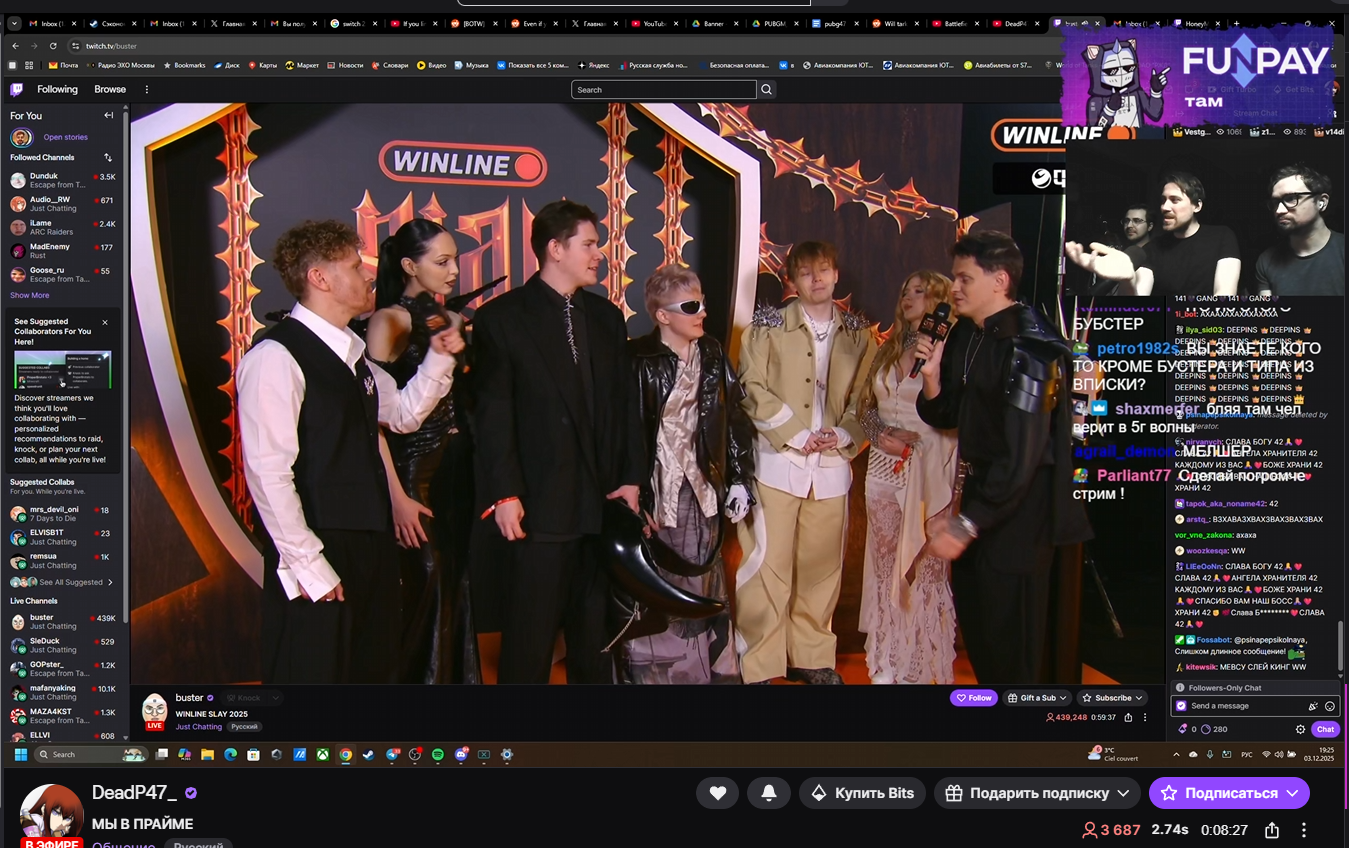The width and height of the screenshot is (1349, 848).
Task: Open the cheer celebration icon in chat box
Action: point(1313,706)
